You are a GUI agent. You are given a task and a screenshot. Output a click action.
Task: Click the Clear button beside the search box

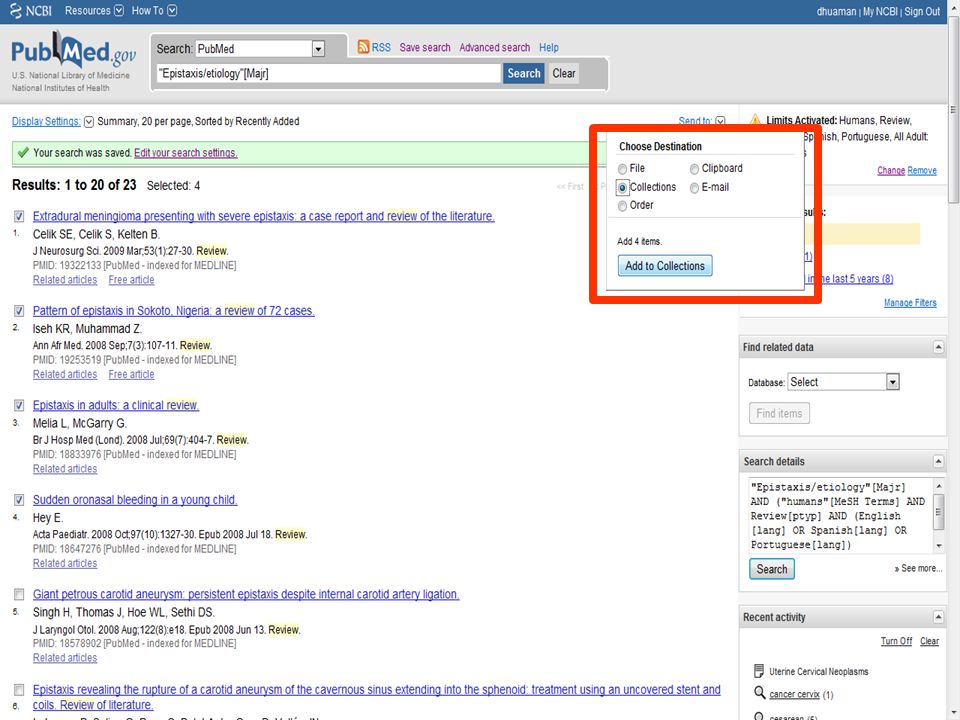point(563,73)
